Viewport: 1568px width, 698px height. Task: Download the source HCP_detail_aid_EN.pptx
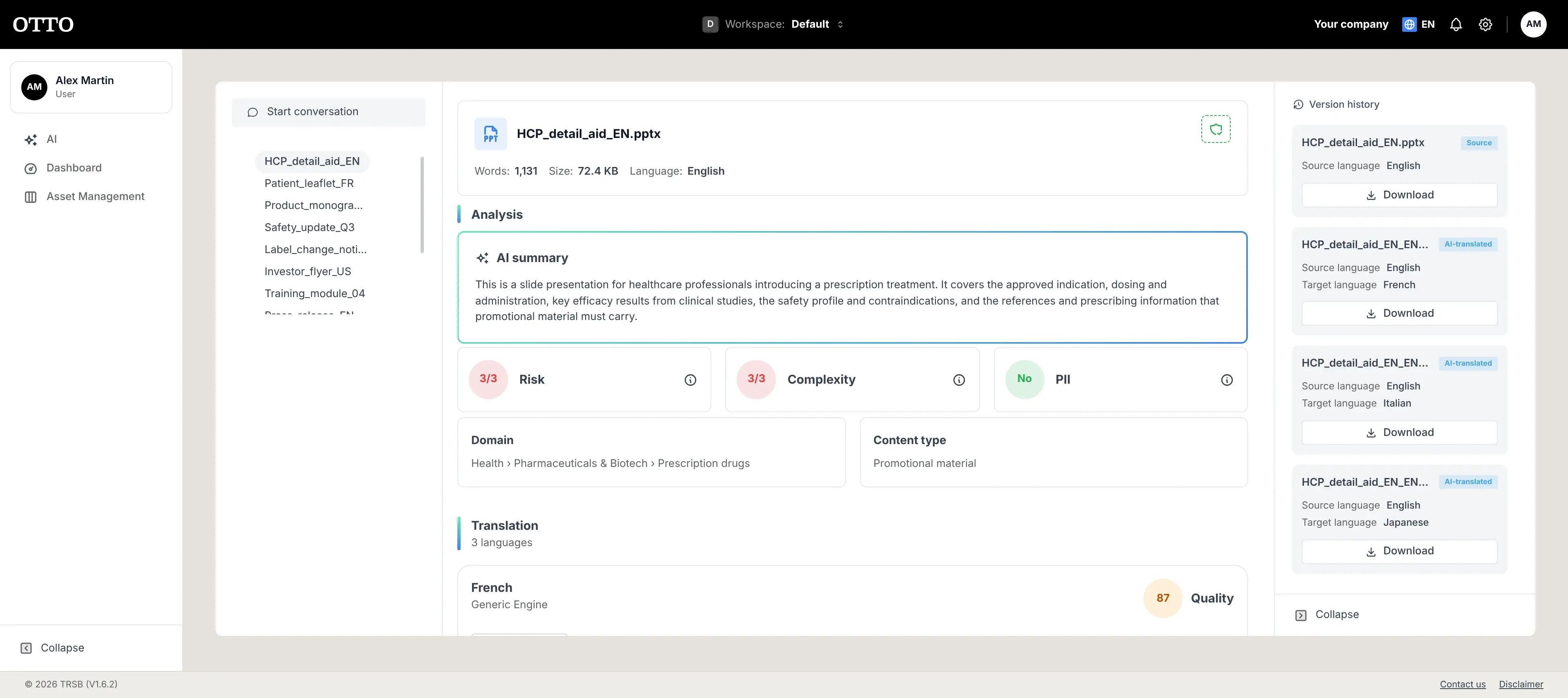1399,195
